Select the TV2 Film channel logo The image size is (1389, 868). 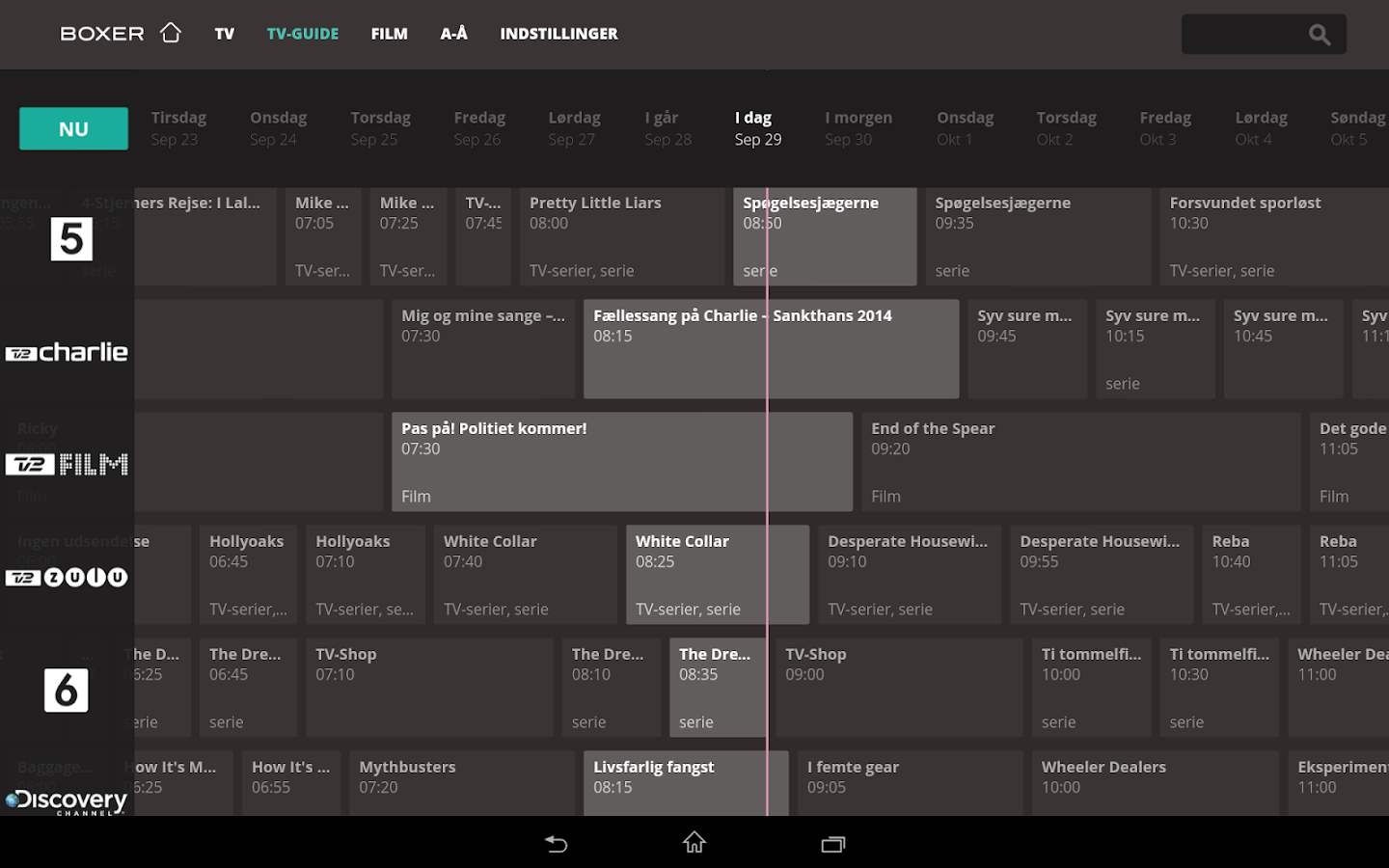tap(67, 464)
